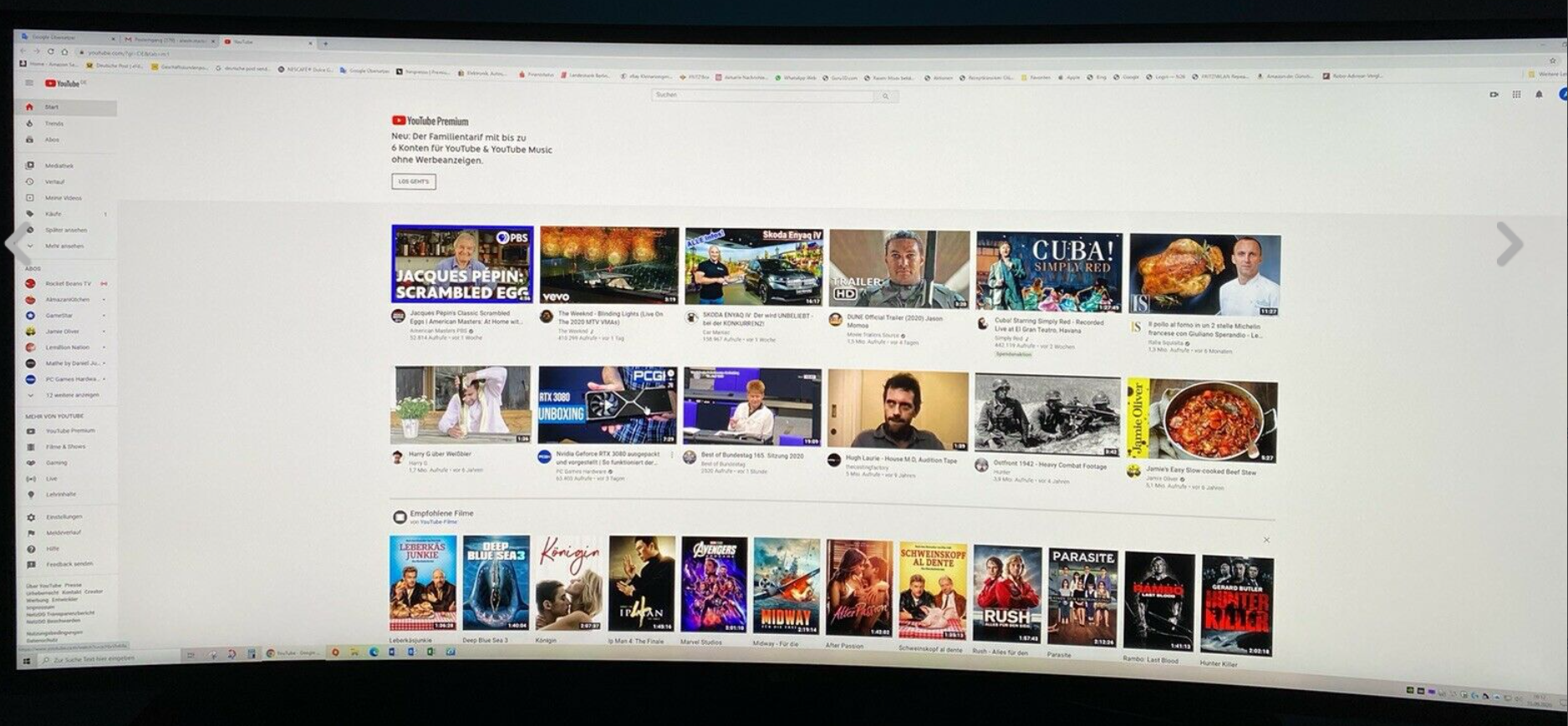Bookmark this page with the star icon
The height and width of the screenshot is (726, 1568).
tap(1553, 61)
